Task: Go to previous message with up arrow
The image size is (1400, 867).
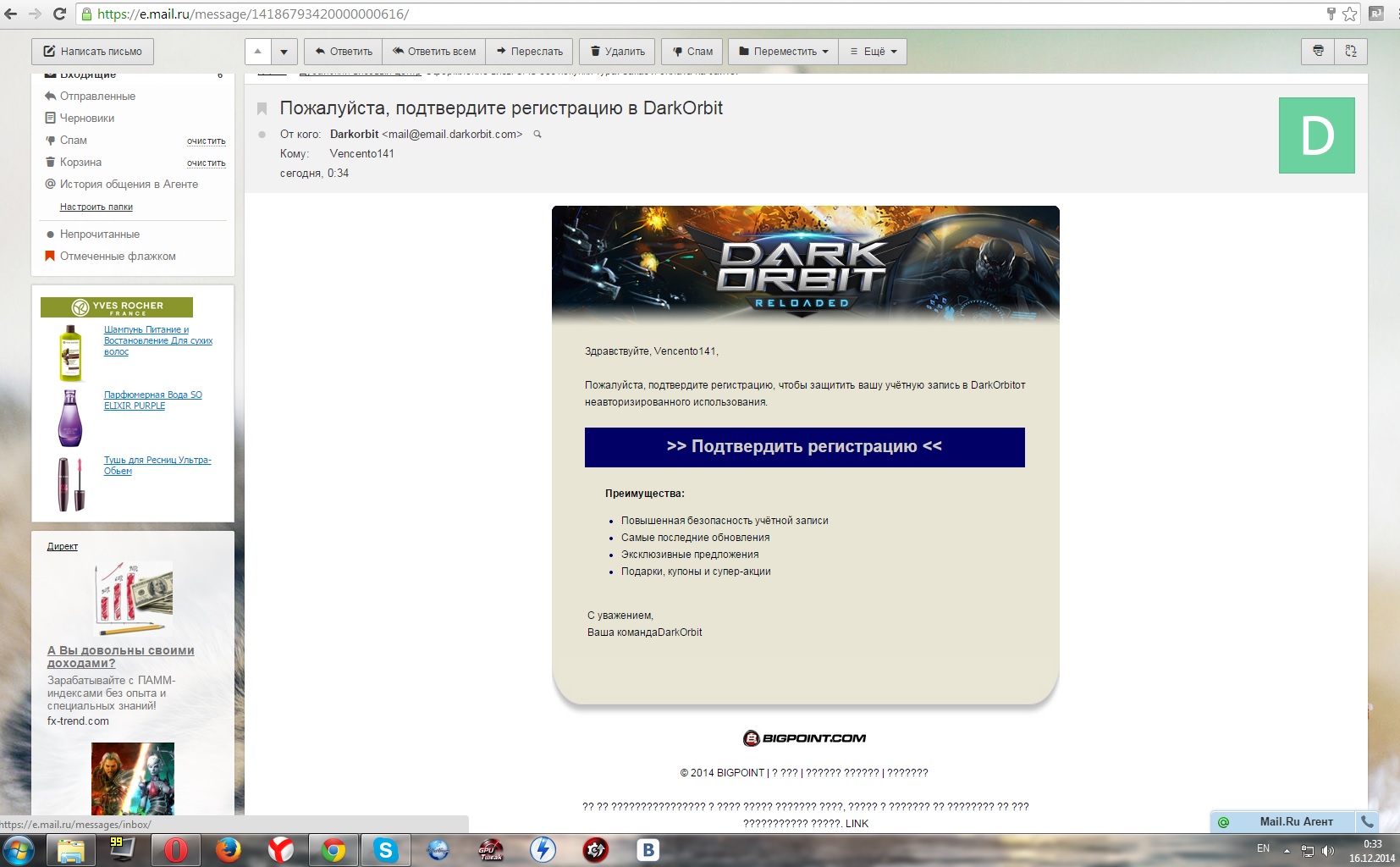Action: [x=258, y=51]
